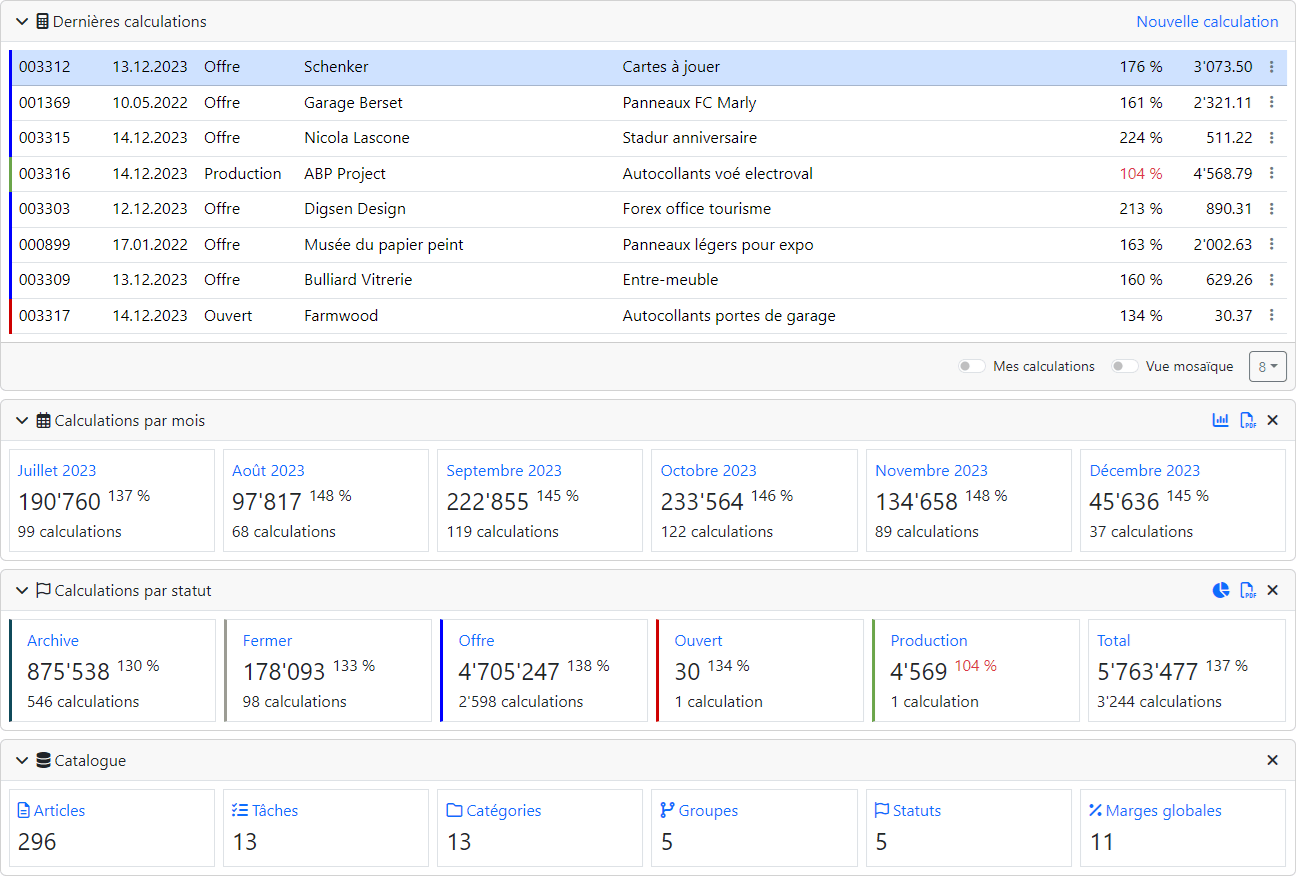Screen dimensions: 1296x876
Task: Open the Statuts catalogue link
Action: coord(908,810)
